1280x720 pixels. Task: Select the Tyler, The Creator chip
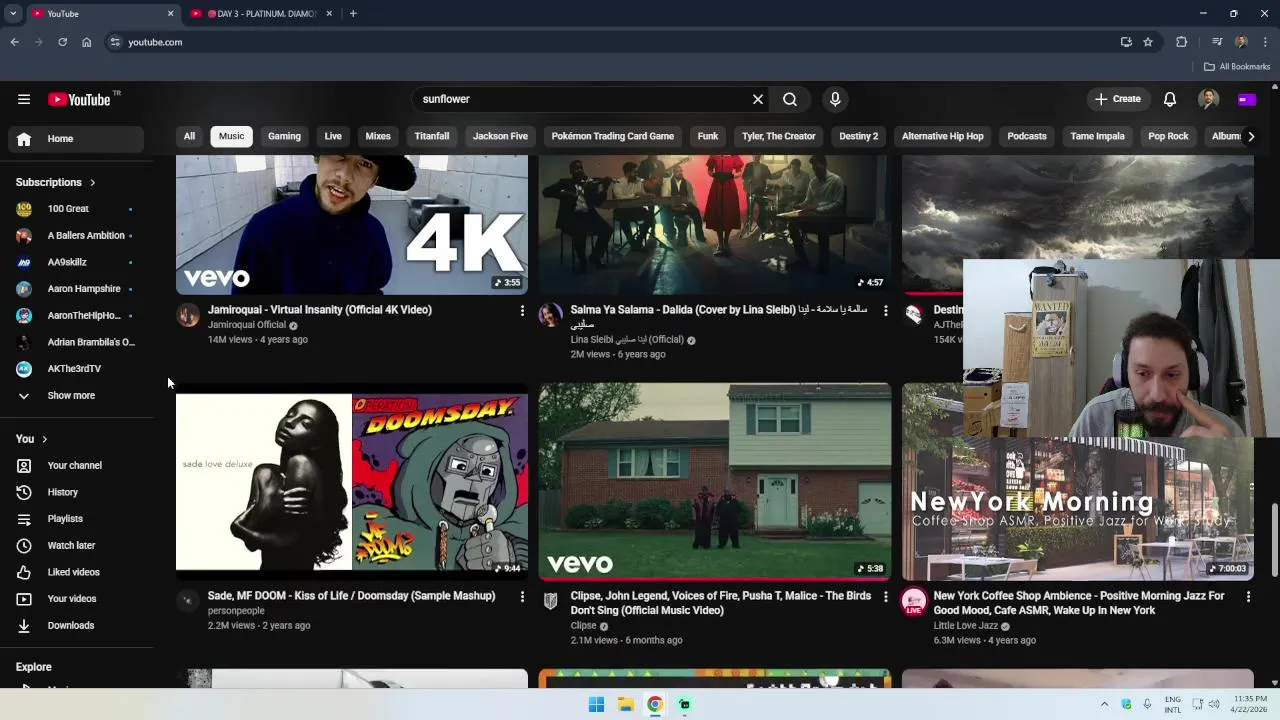(x=779, y=136)
